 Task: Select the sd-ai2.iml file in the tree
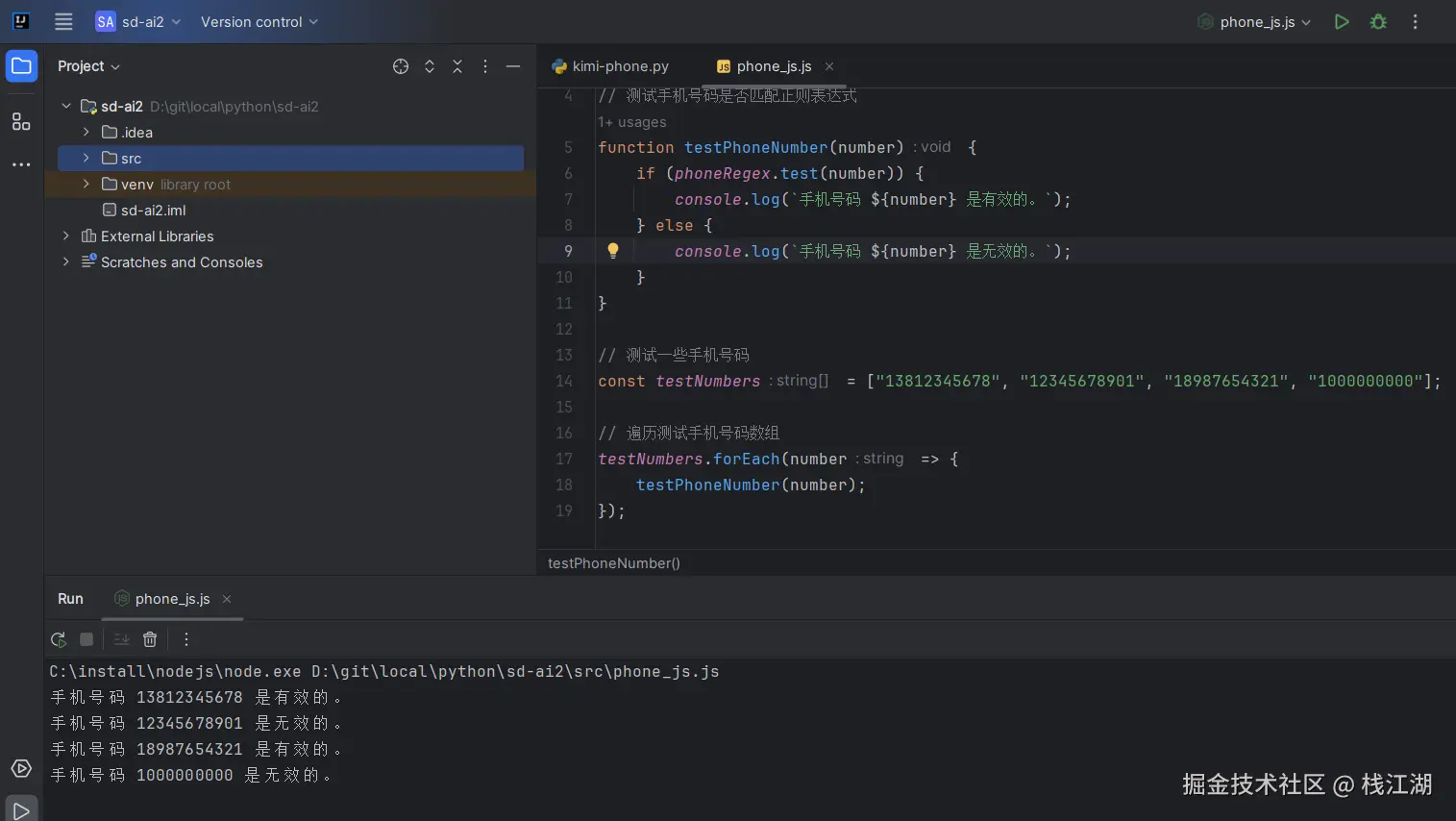[x=153, y=211]
